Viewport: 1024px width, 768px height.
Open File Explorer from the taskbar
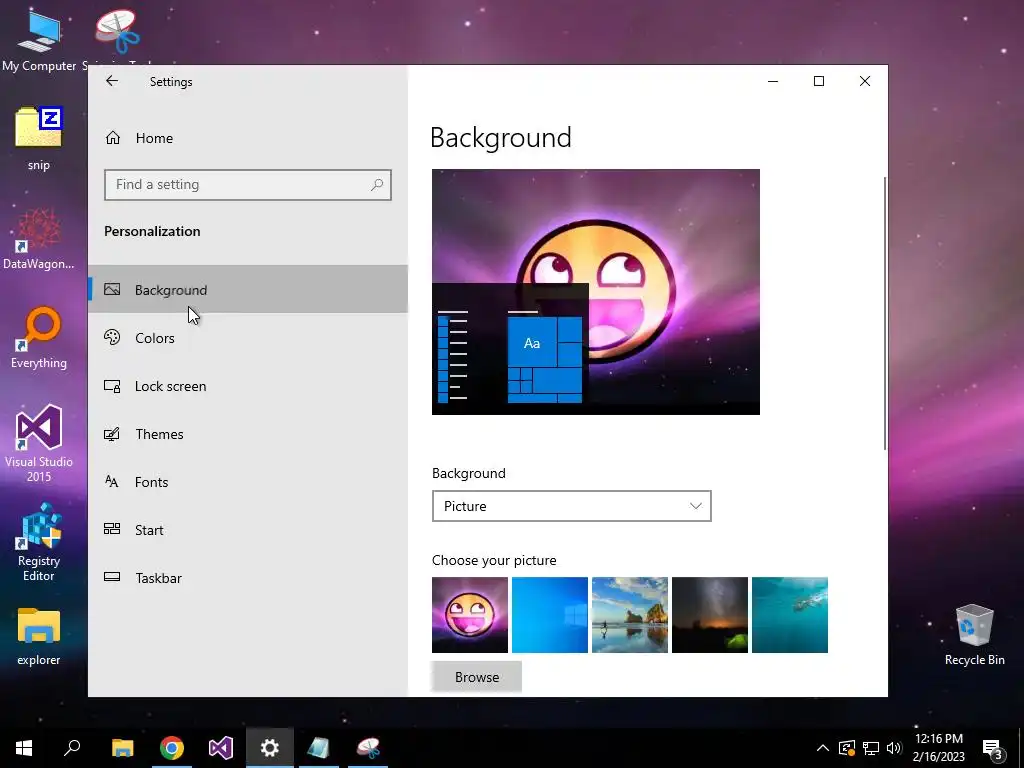click(122, 748)
